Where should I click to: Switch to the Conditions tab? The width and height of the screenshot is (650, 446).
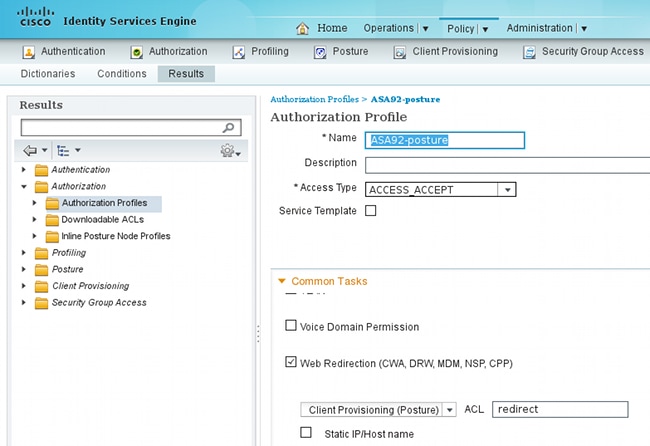point(122,74)
